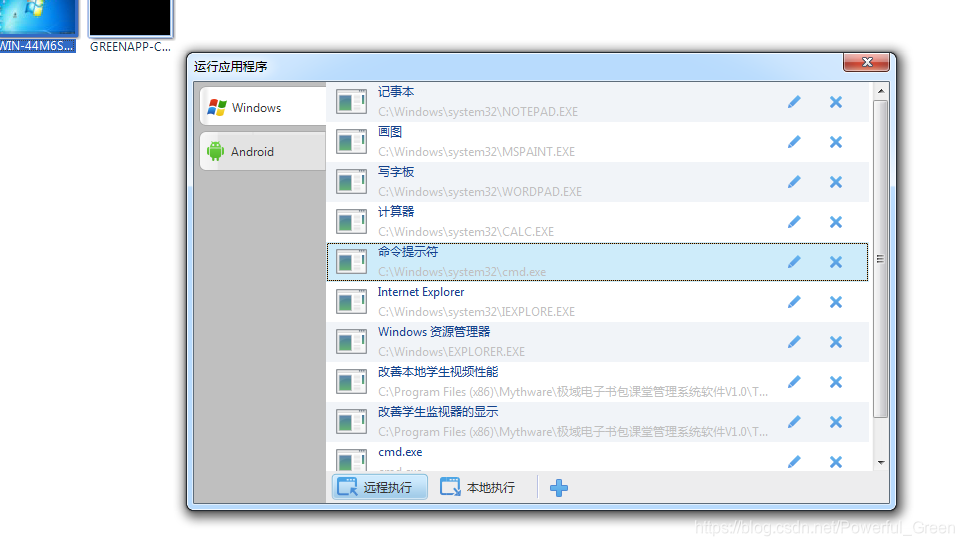
Task: Click path C:\Windows\system32\NOTEPAD.EXE
Action: [478, 112]
